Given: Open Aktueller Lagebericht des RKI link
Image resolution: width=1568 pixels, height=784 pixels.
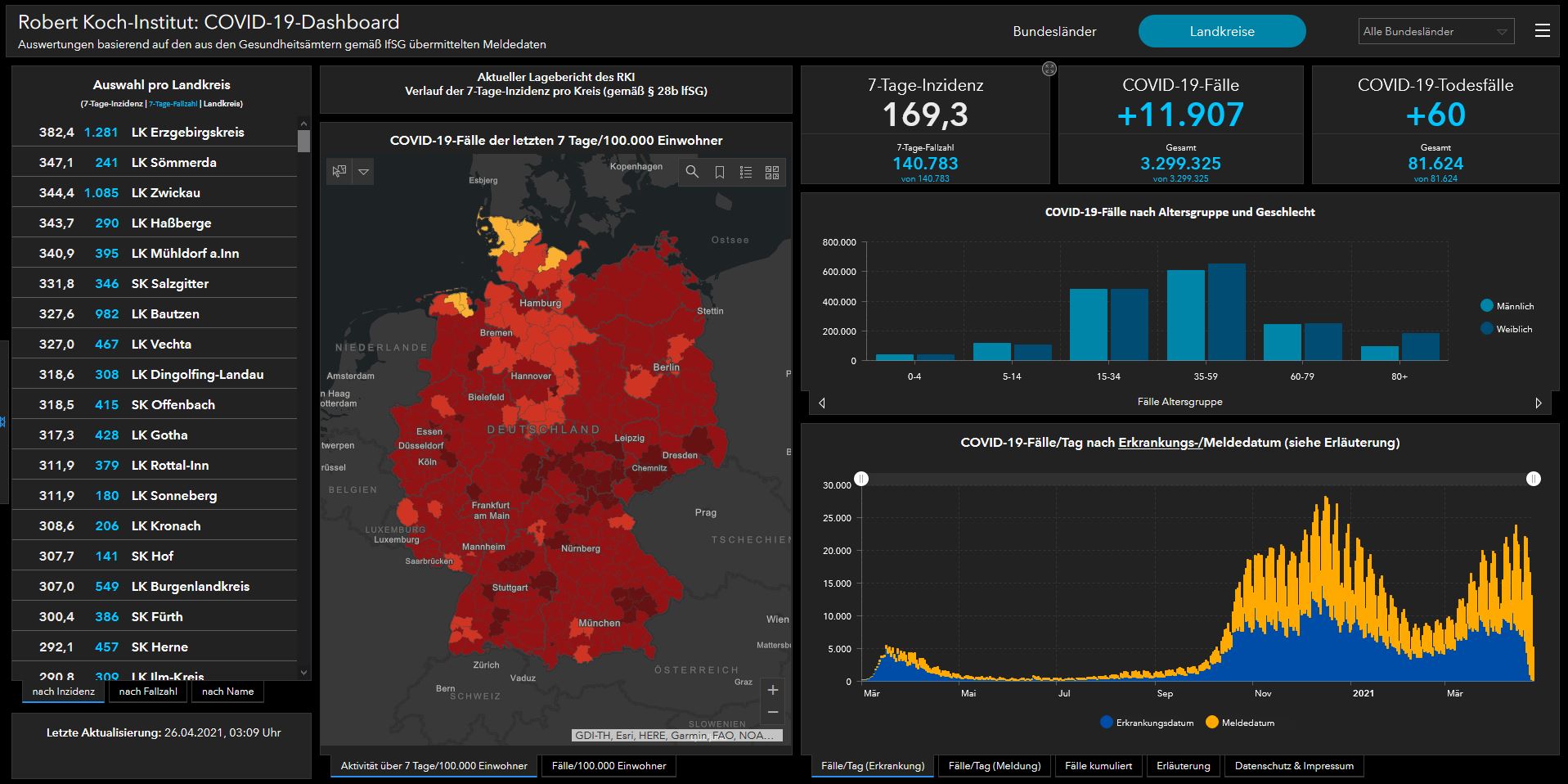Looking at the screenshot, I should 555,77.
